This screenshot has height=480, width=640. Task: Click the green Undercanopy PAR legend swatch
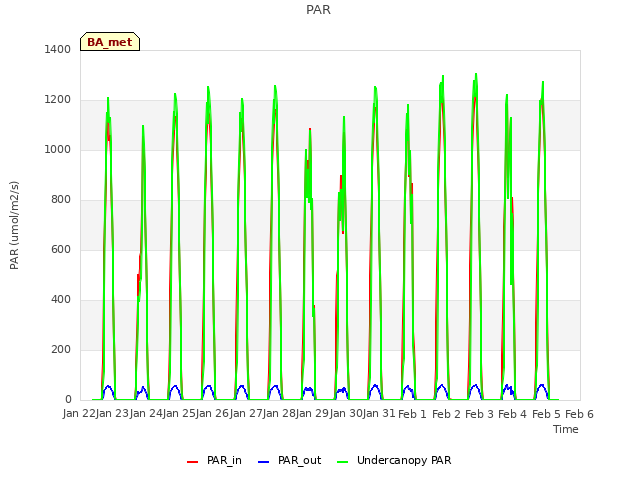point(343,462)
